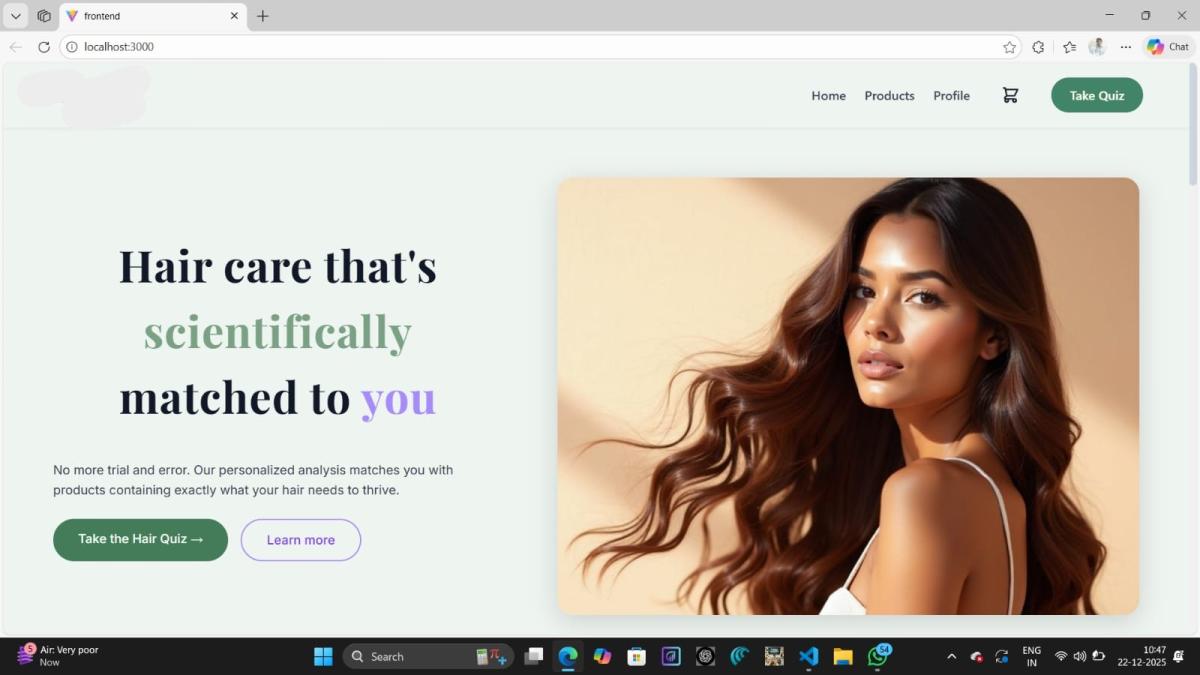Open the tab actions menu icon
The height and width of the screenshot is (675, 1200).
(44, 16)
